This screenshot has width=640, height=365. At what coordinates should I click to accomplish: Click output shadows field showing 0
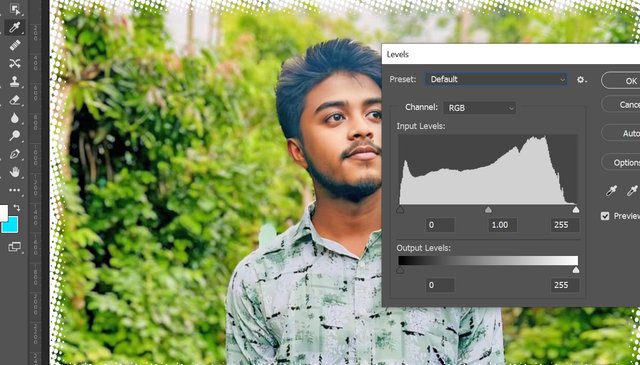pos(440,285)
